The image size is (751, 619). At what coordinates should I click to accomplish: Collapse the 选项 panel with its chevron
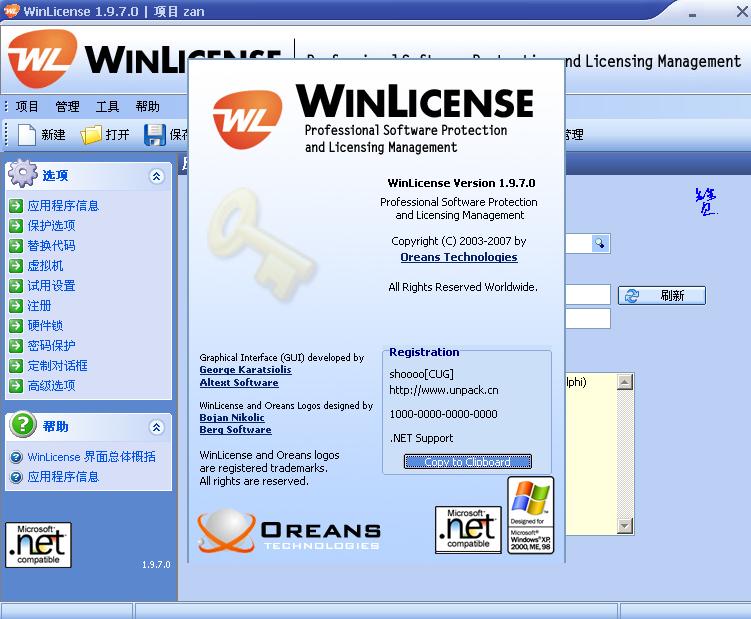click(x=156, y=176)
